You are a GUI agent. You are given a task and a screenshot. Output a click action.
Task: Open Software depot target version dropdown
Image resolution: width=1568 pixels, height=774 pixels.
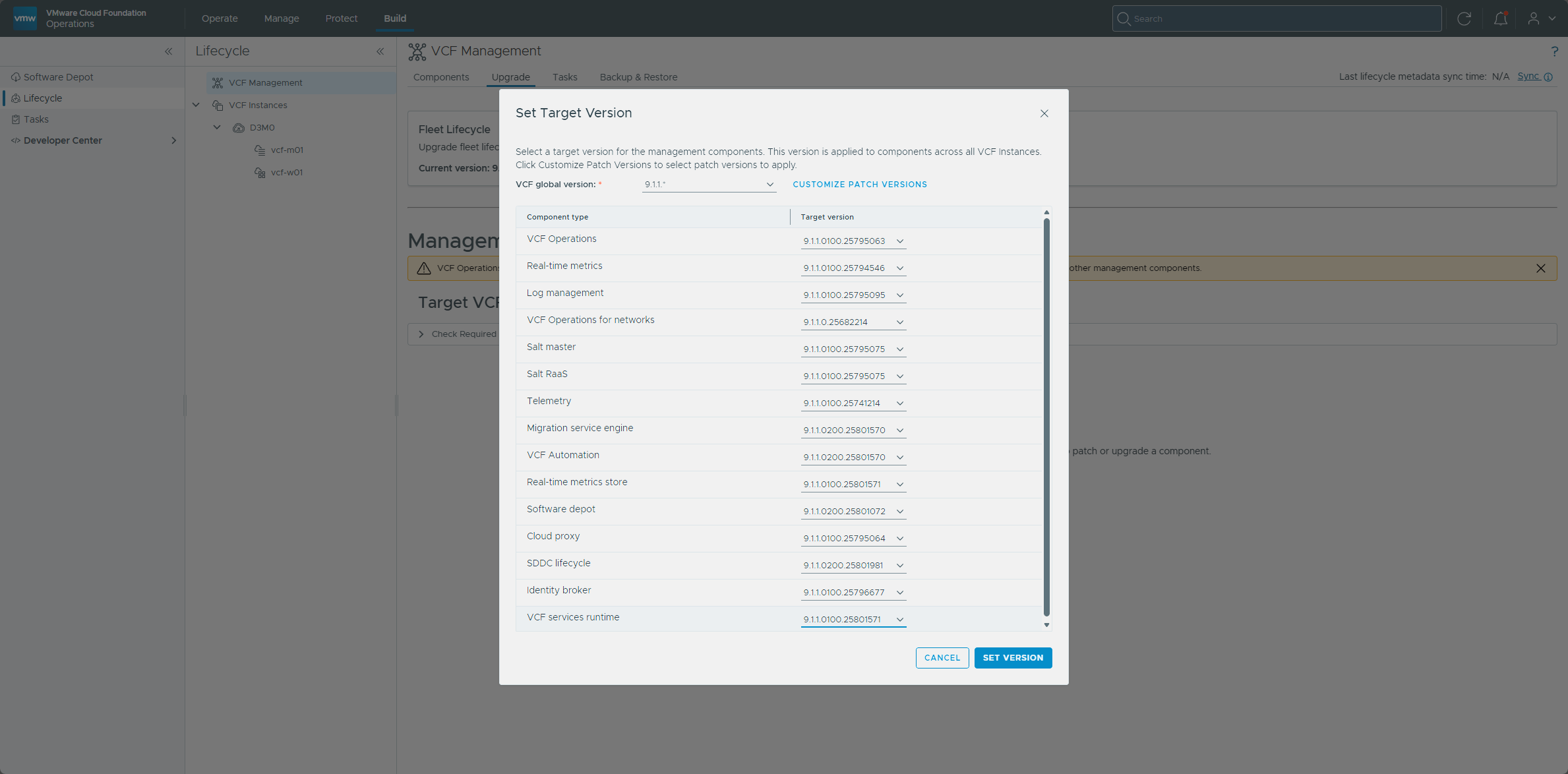point(853,512)
